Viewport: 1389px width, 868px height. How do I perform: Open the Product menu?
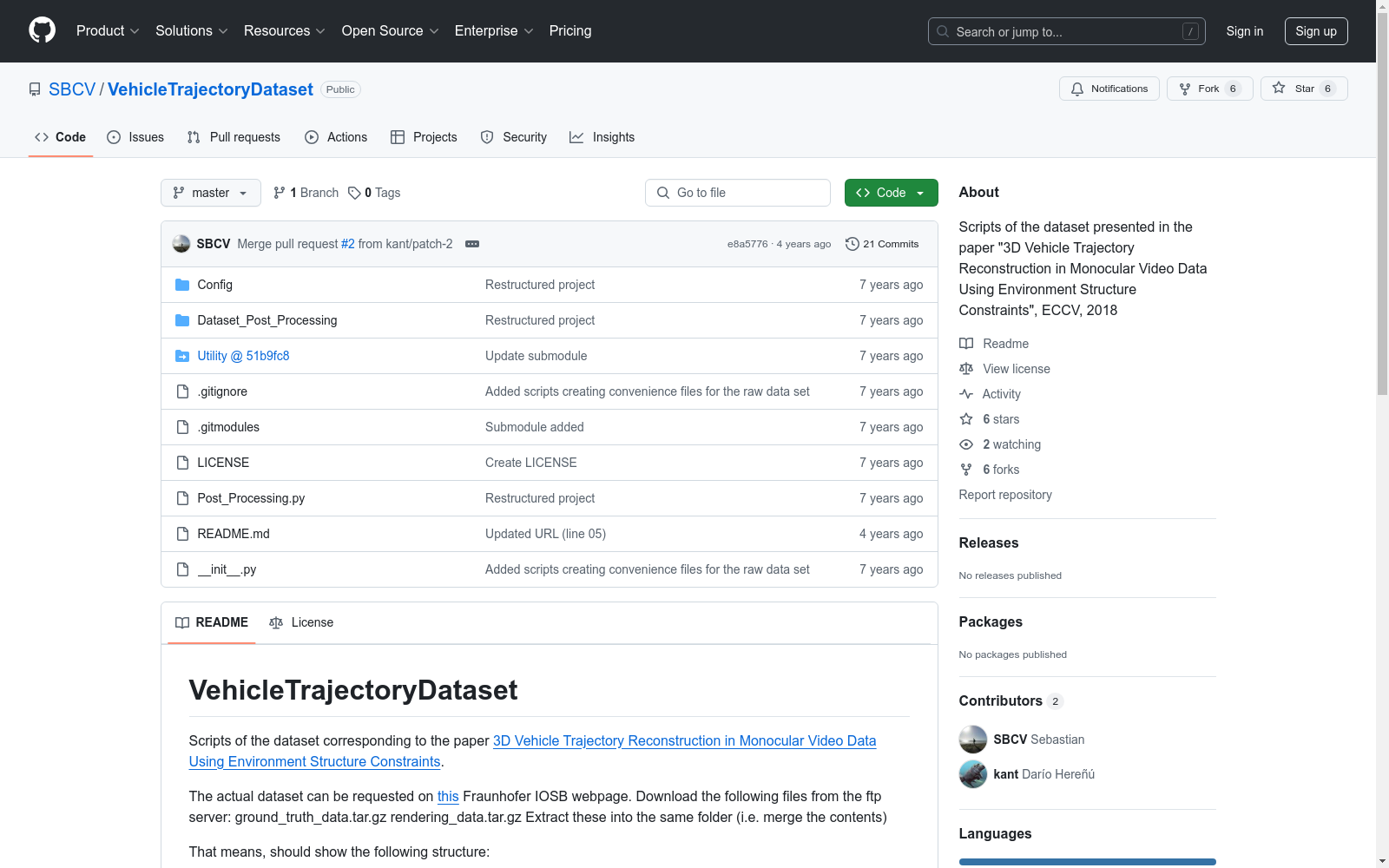coord(108,30)
